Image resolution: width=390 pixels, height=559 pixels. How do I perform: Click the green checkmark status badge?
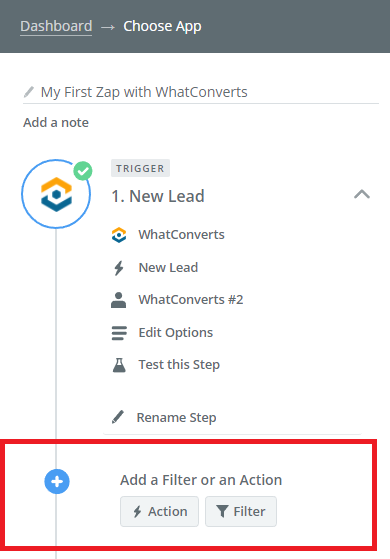coord(83,171)
